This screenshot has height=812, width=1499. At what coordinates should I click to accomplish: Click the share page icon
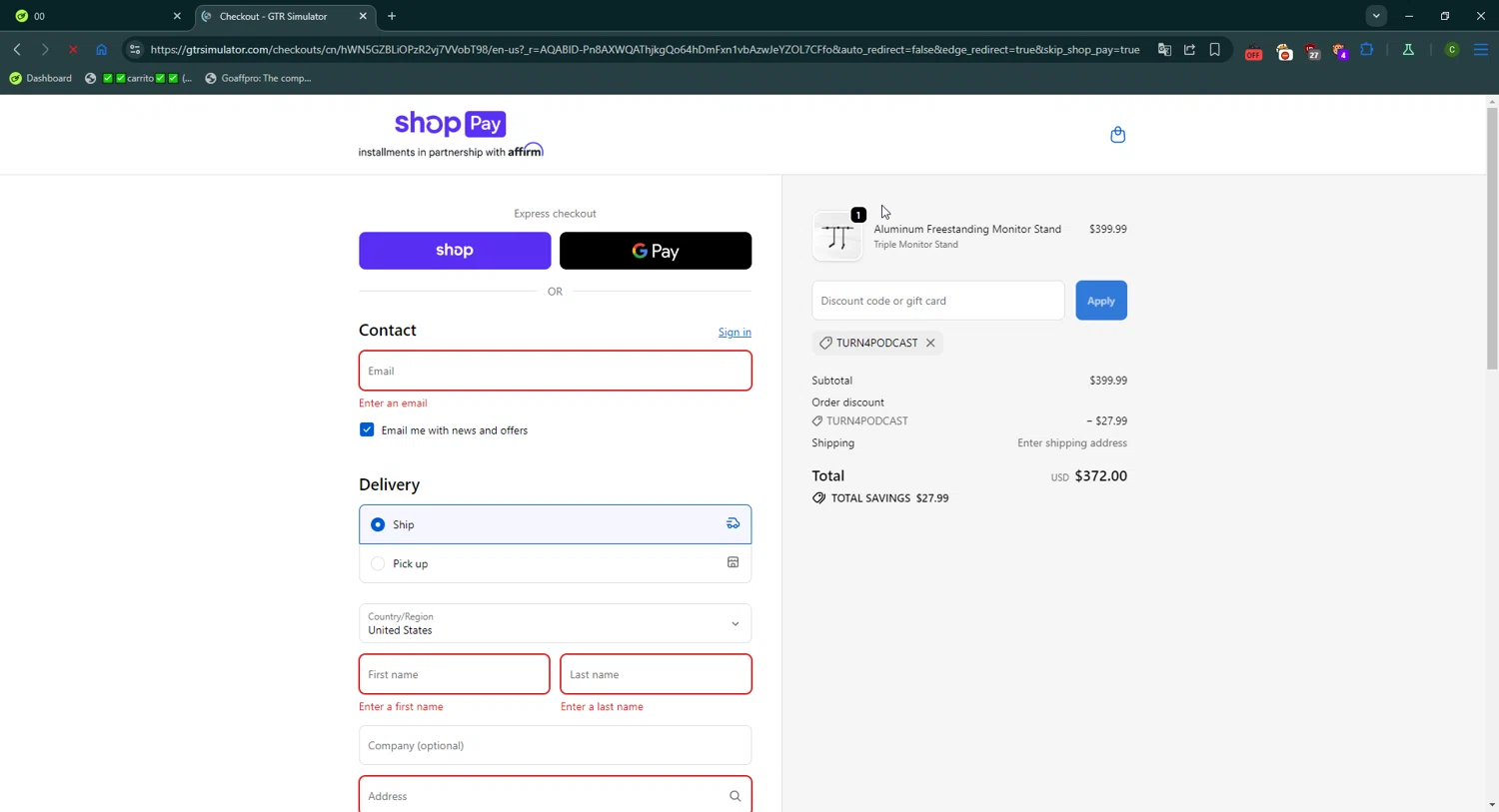coord(1189,49)
